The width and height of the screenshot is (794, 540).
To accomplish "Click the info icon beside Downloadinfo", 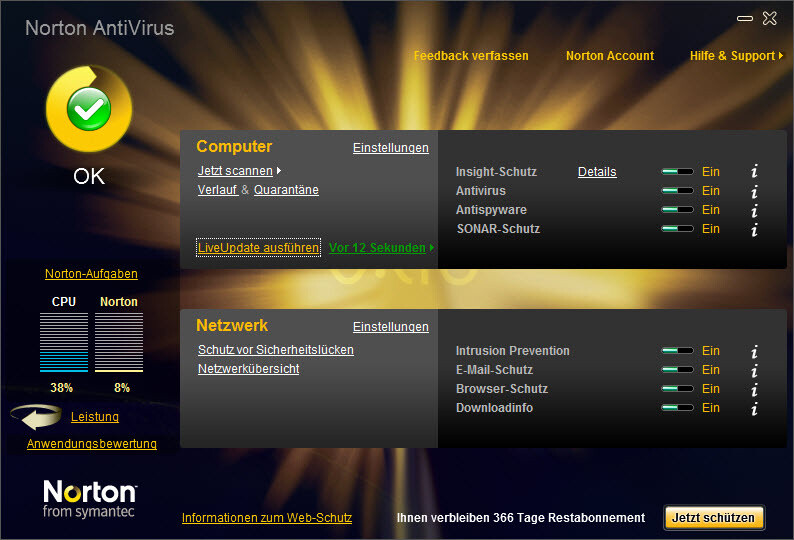I will click(x=754, y=408).
